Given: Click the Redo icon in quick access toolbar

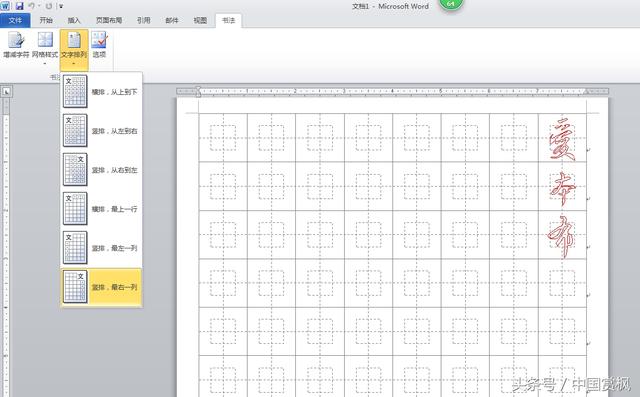Looking at the screenshot, I should tap(49, 6).
